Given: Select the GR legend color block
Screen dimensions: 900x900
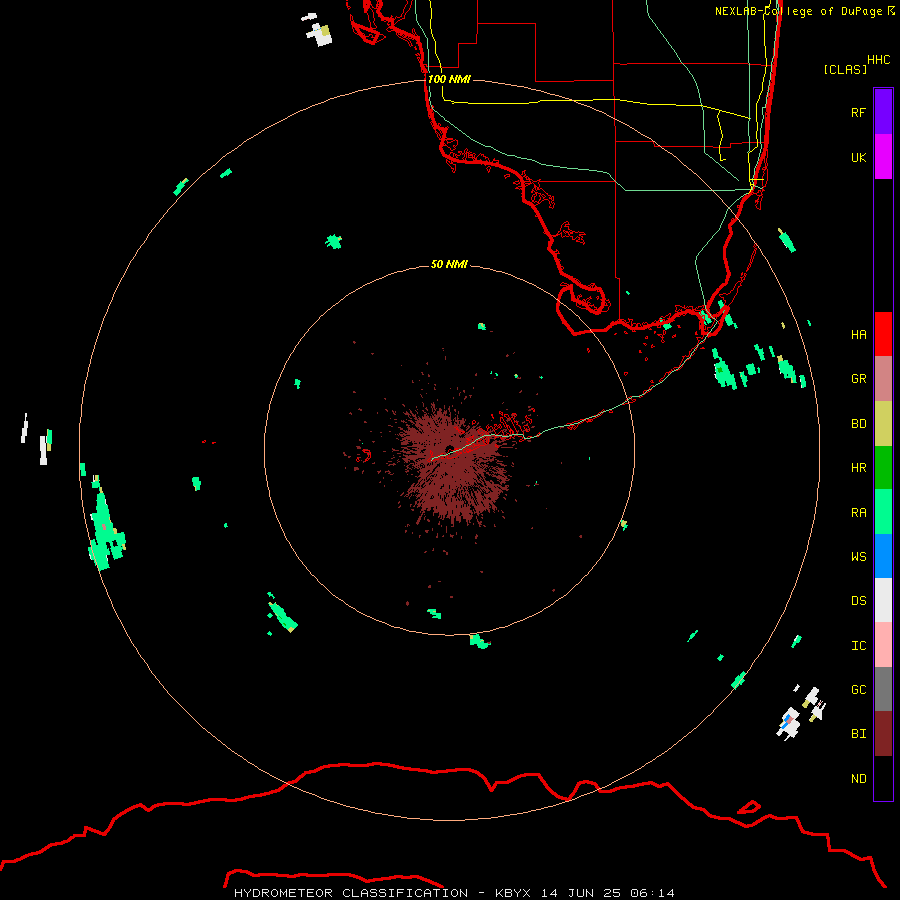Looking at the screenshot, I should (x=883, y=379).
